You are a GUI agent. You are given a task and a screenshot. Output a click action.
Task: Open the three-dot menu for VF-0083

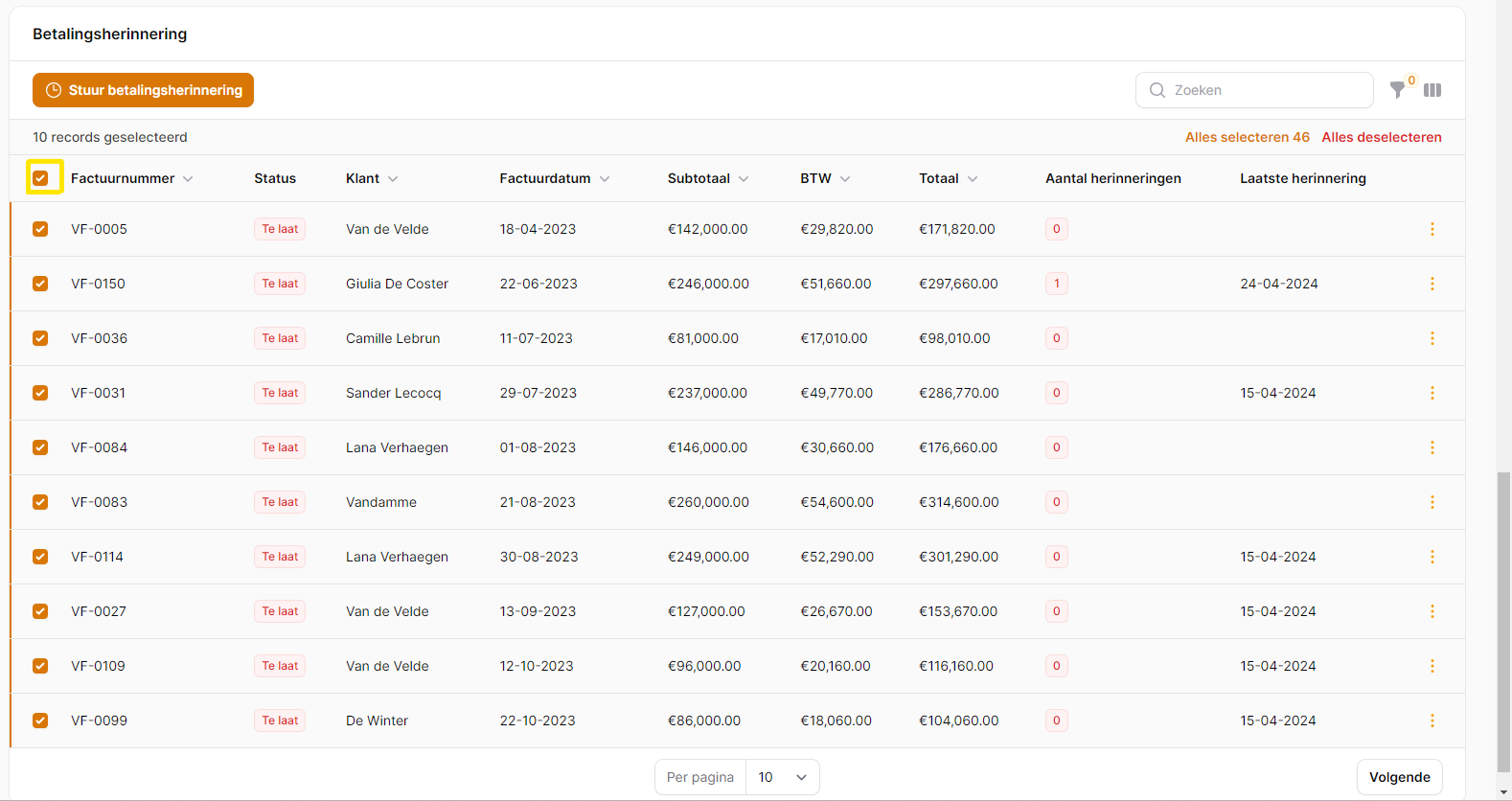coord(1432,502)
